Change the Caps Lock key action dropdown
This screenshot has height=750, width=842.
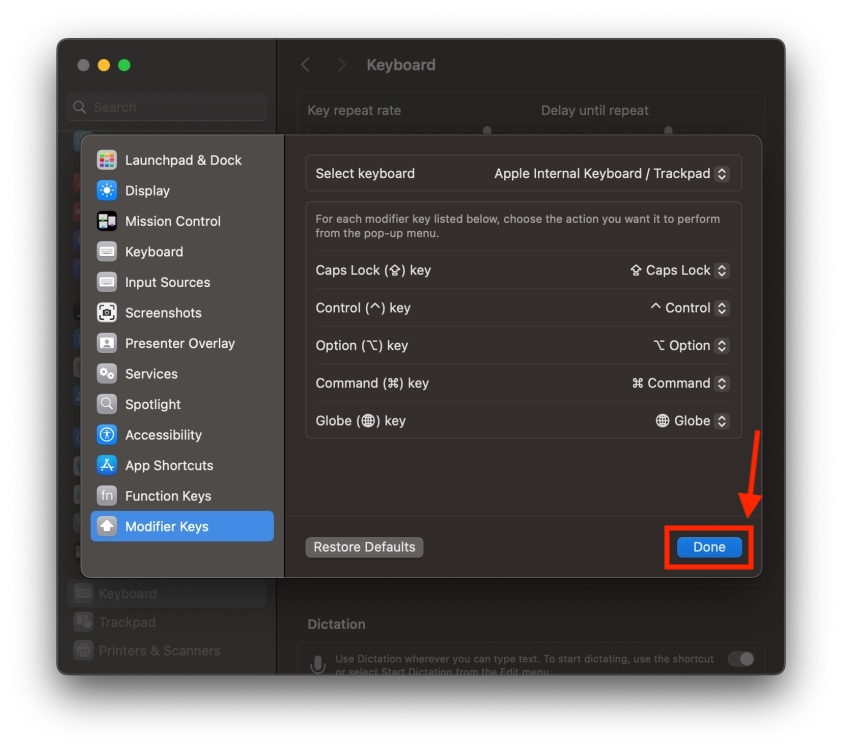click(x=678, y=270)
